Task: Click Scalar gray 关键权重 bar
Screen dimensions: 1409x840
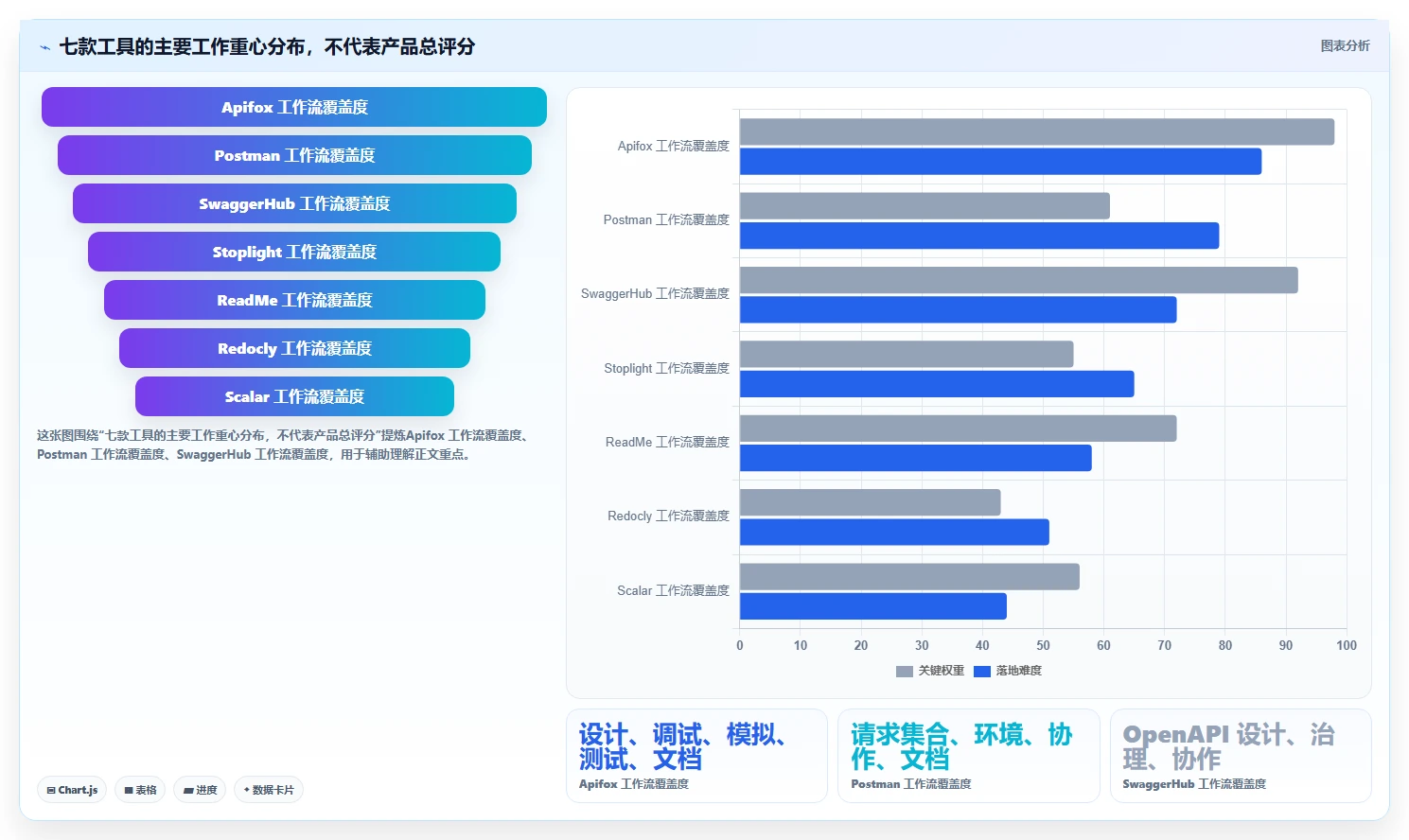Action: [909, 576]
